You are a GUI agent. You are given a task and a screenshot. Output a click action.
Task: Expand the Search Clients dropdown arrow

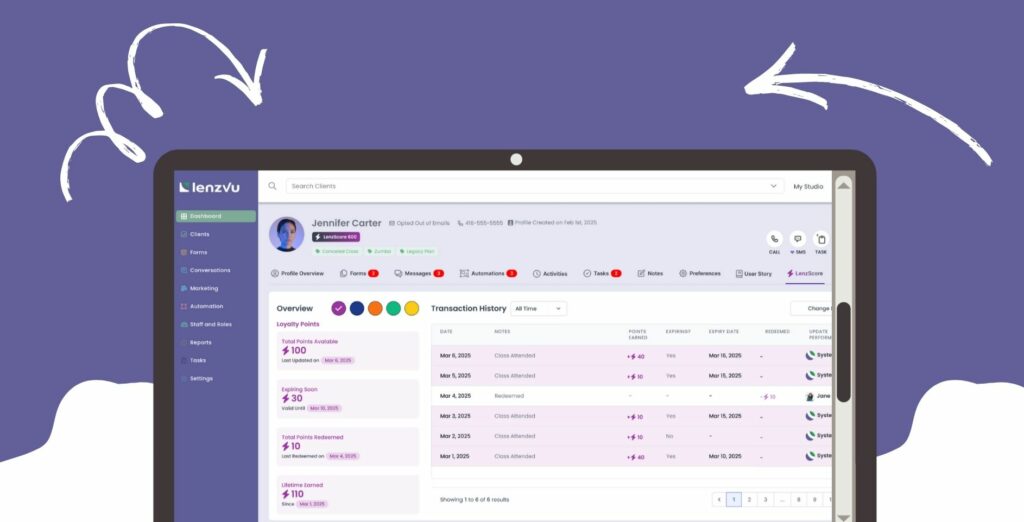pos(773,186)
